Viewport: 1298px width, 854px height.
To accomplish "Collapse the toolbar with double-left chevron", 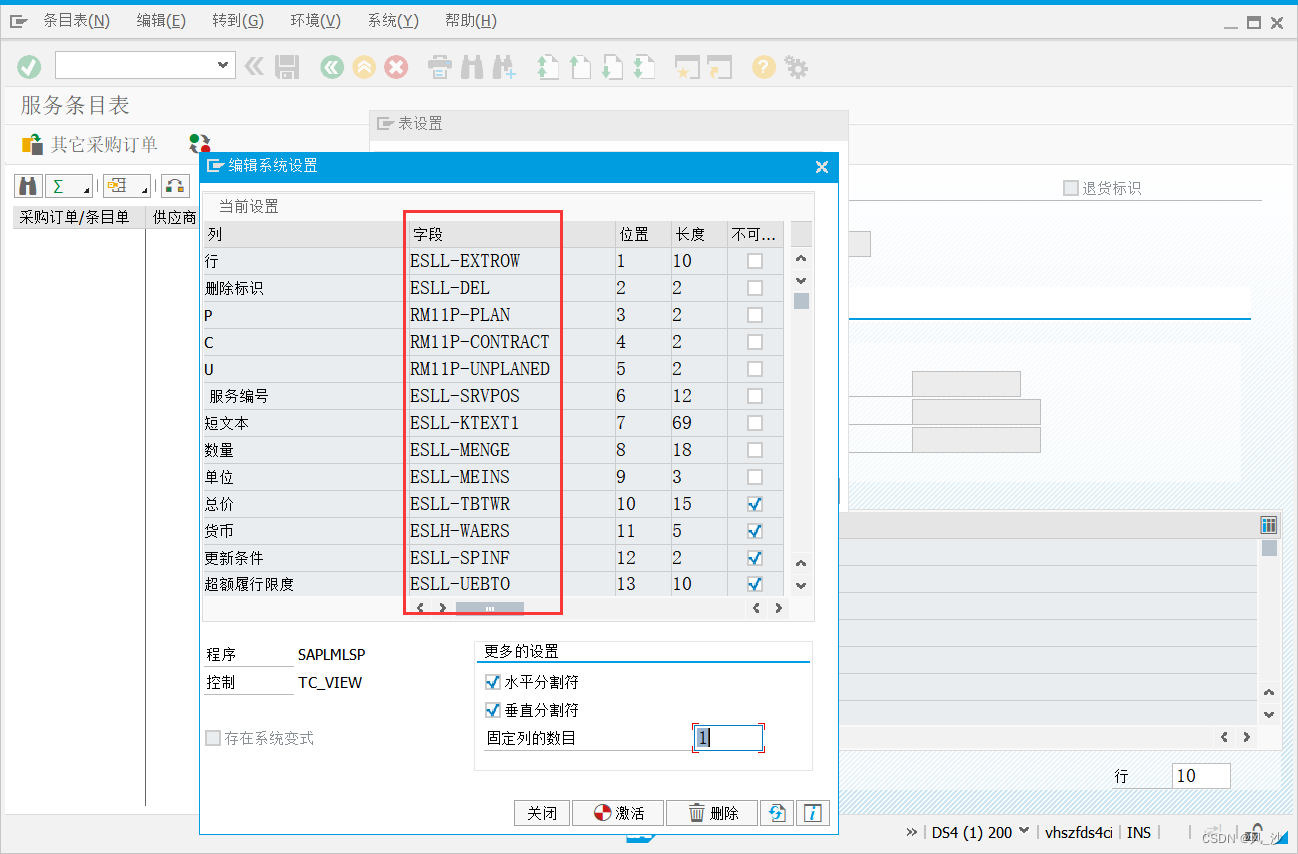I will [x=254, y=67].
